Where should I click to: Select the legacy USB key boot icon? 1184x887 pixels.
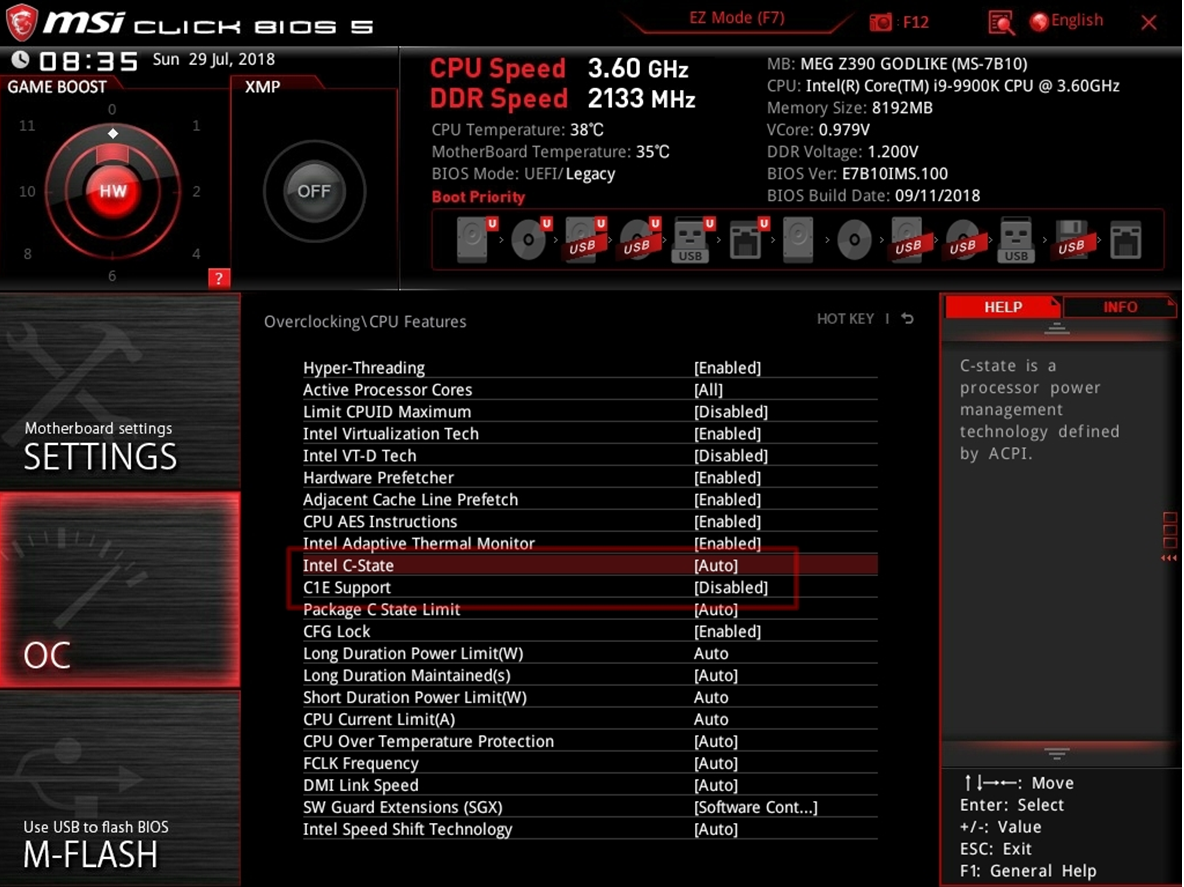pyautogui.click(x=1016, y=240)
